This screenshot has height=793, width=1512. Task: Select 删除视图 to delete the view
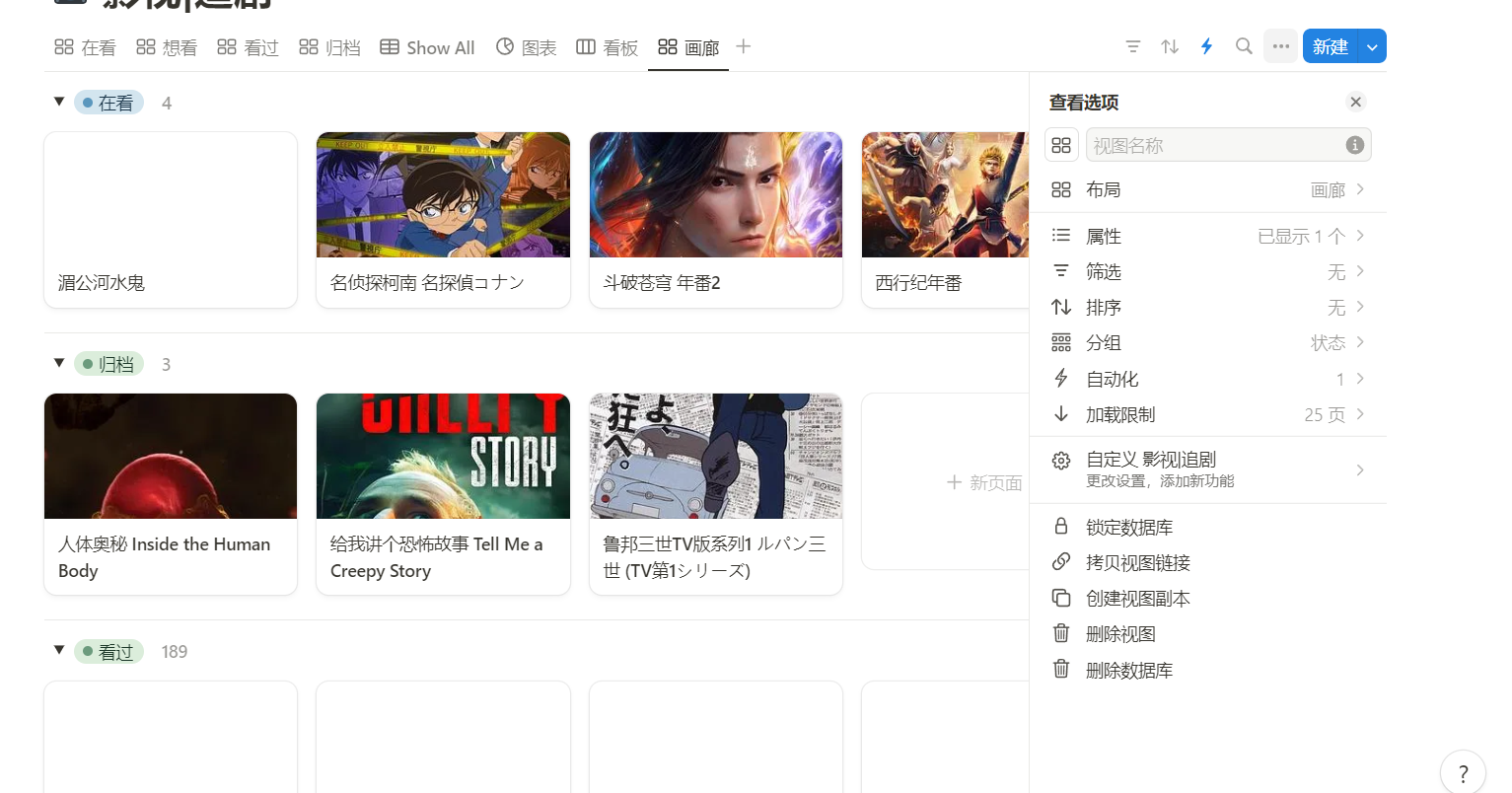[x=1208, y=634]
